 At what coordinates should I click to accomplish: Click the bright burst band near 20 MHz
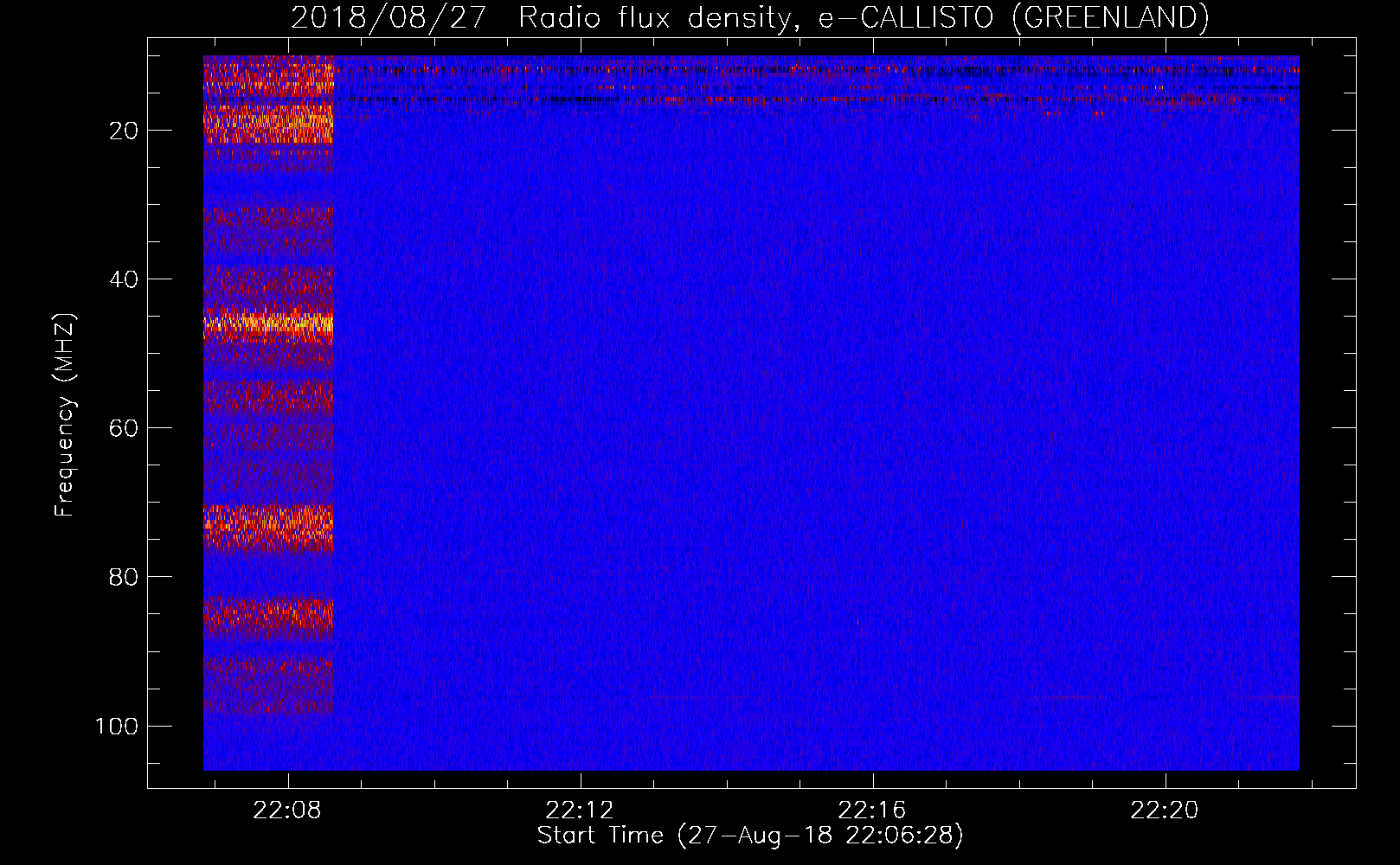click(x=268, y=125)
